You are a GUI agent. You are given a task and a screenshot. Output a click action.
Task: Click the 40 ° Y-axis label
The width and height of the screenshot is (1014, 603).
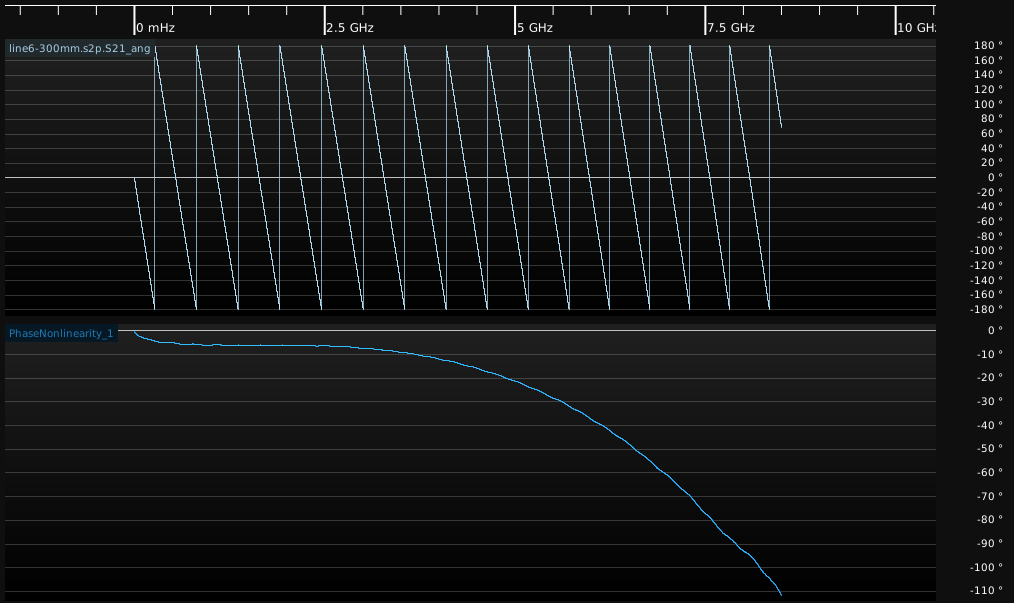click(x=991, y=148)
